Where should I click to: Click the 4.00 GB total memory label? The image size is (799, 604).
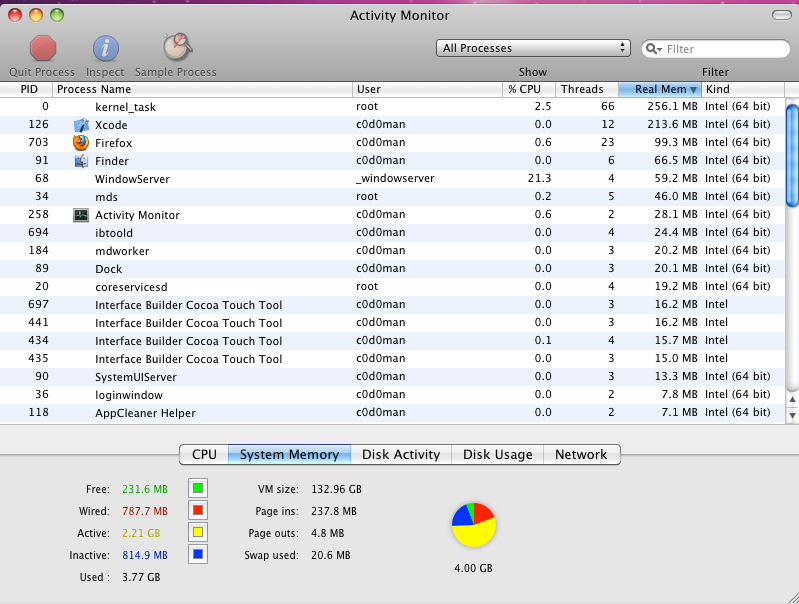(473, 568)
